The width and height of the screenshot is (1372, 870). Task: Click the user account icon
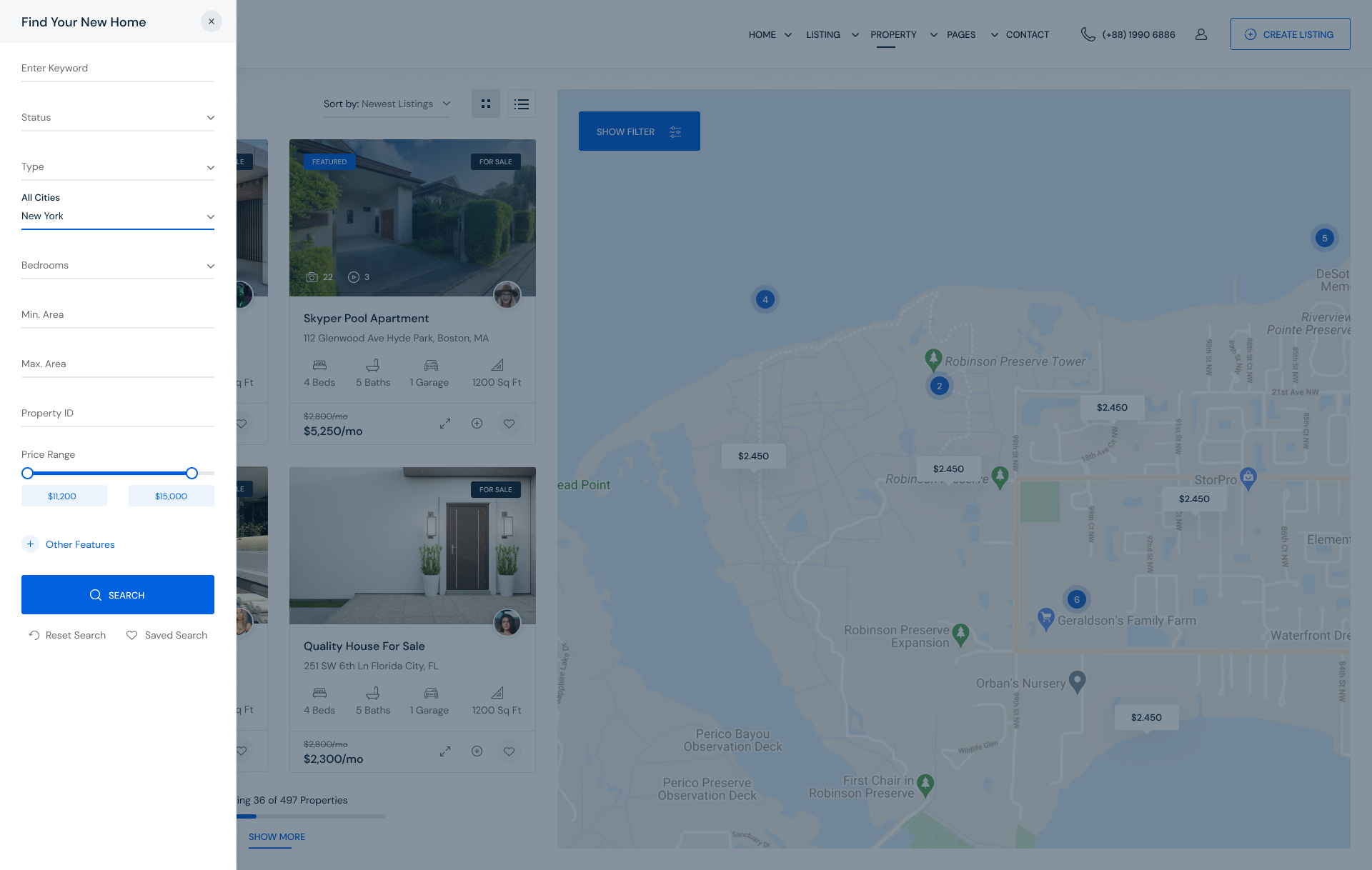point(1201,34)
